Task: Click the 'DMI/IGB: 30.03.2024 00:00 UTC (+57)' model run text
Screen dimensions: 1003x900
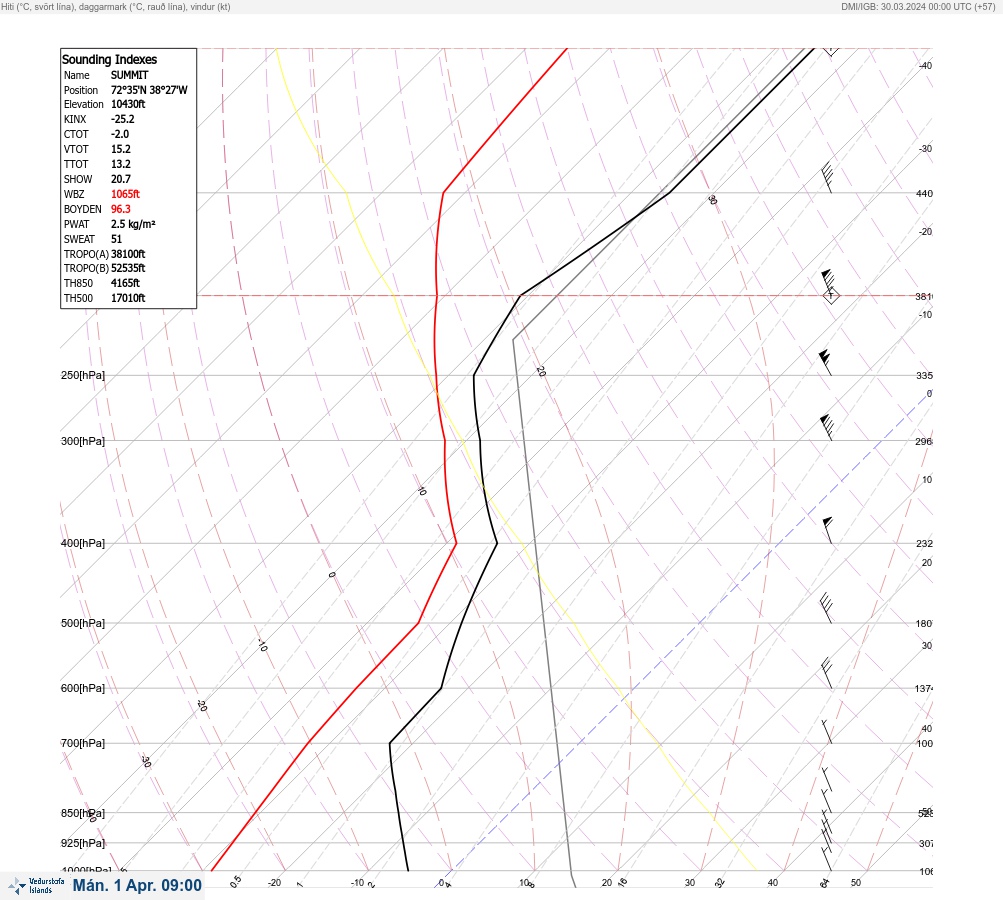Action: coord(918,6)
